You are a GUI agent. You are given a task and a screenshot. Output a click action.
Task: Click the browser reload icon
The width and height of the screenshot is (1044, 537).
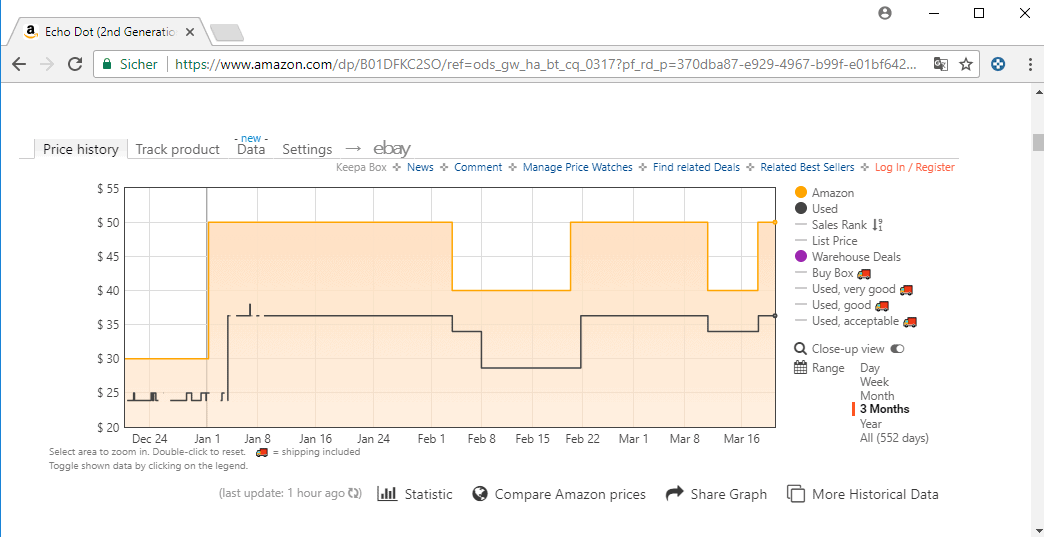click(x=75, y=64)
